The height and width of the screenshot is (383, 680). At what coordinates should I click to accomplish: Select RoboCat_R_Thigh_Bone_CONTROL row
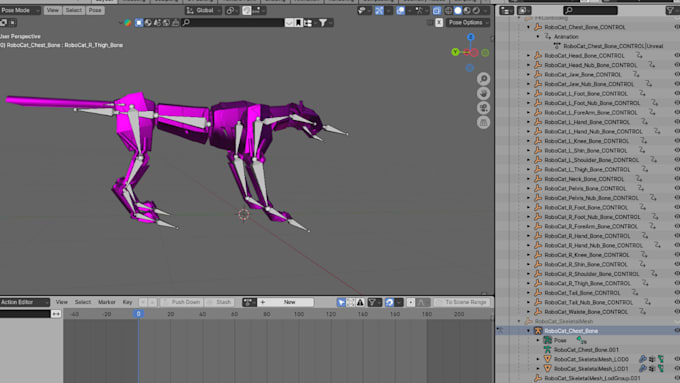click(x=588, y=283)
